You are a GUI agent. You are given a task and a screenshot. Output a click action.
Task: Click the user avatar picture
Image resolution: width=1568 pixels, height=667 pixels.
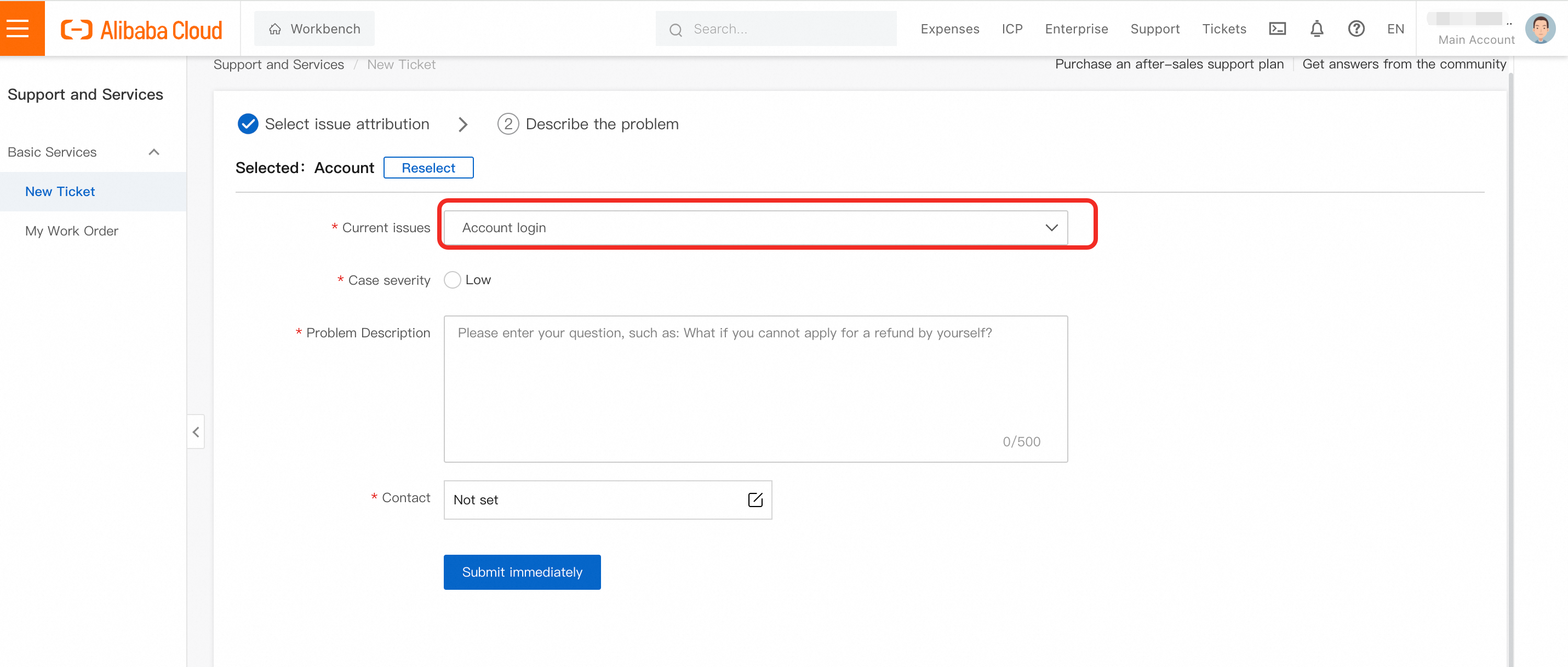pyautogui.click(x=1540, y=28)
